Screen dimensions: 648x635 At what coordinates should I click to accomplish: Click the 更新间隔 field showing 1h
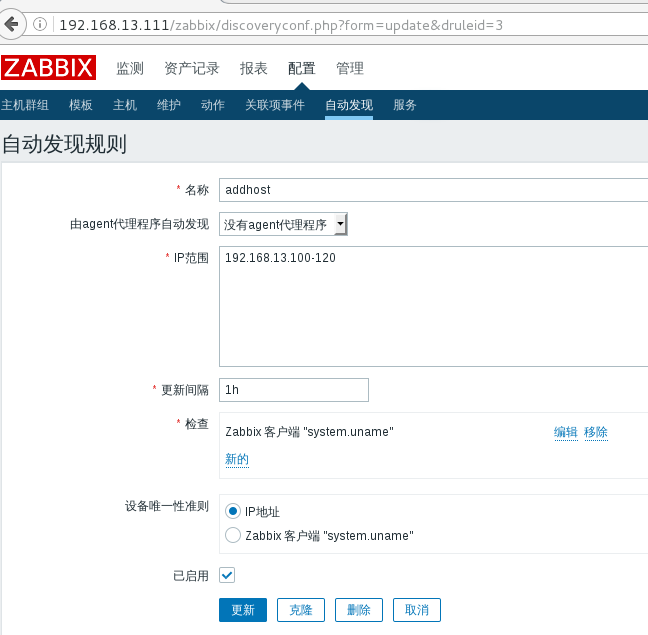pyautogui.click(x=294, y=390)
